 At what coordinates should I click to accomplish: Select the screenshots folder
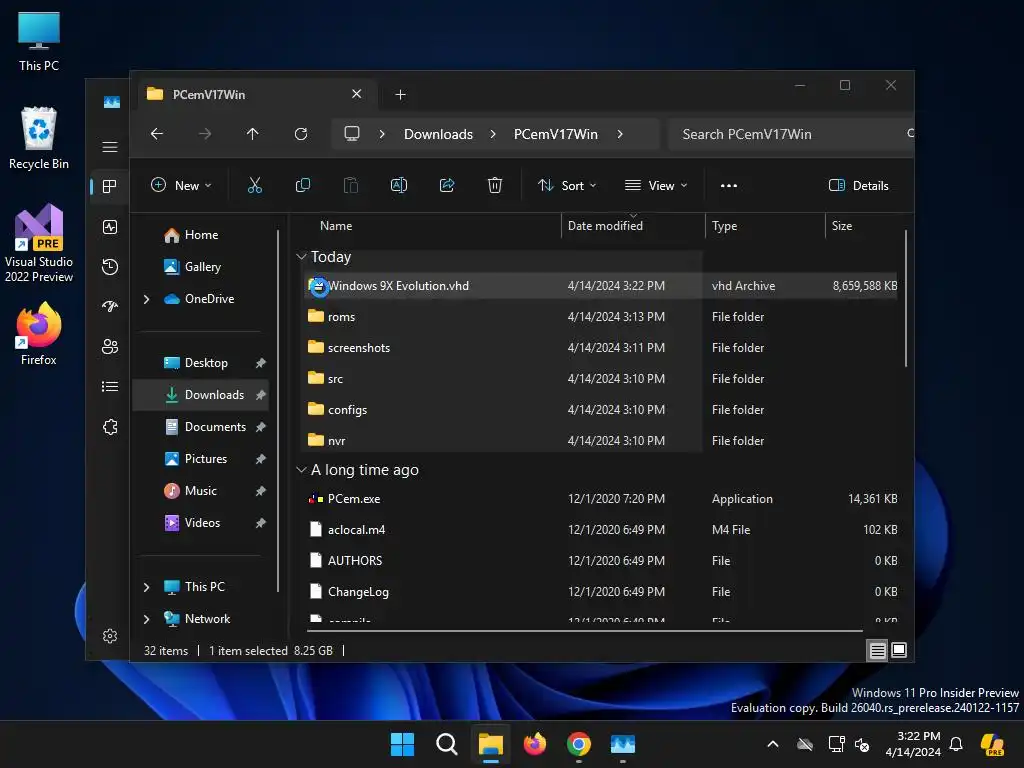pyautogui.click(x=600, y=347)
